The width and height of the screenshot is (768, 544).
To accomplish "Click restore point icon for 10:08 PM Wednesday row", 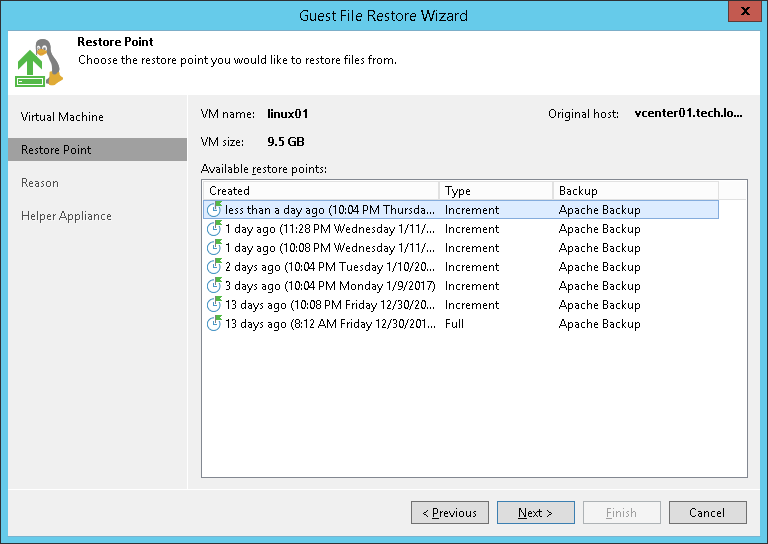I will pos(214,247).
